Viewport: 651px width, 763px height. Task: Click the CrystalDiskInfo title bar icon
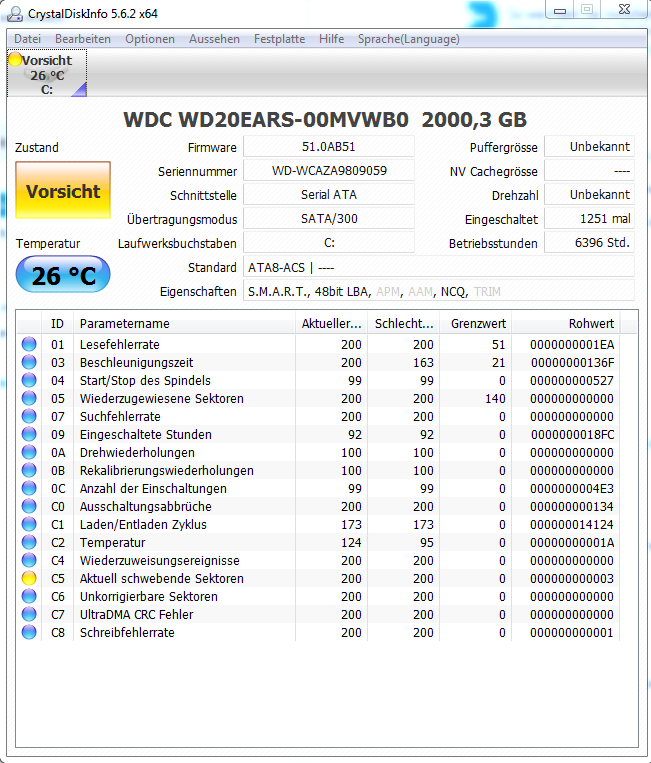pyautogui.click(x=15, y=14)
